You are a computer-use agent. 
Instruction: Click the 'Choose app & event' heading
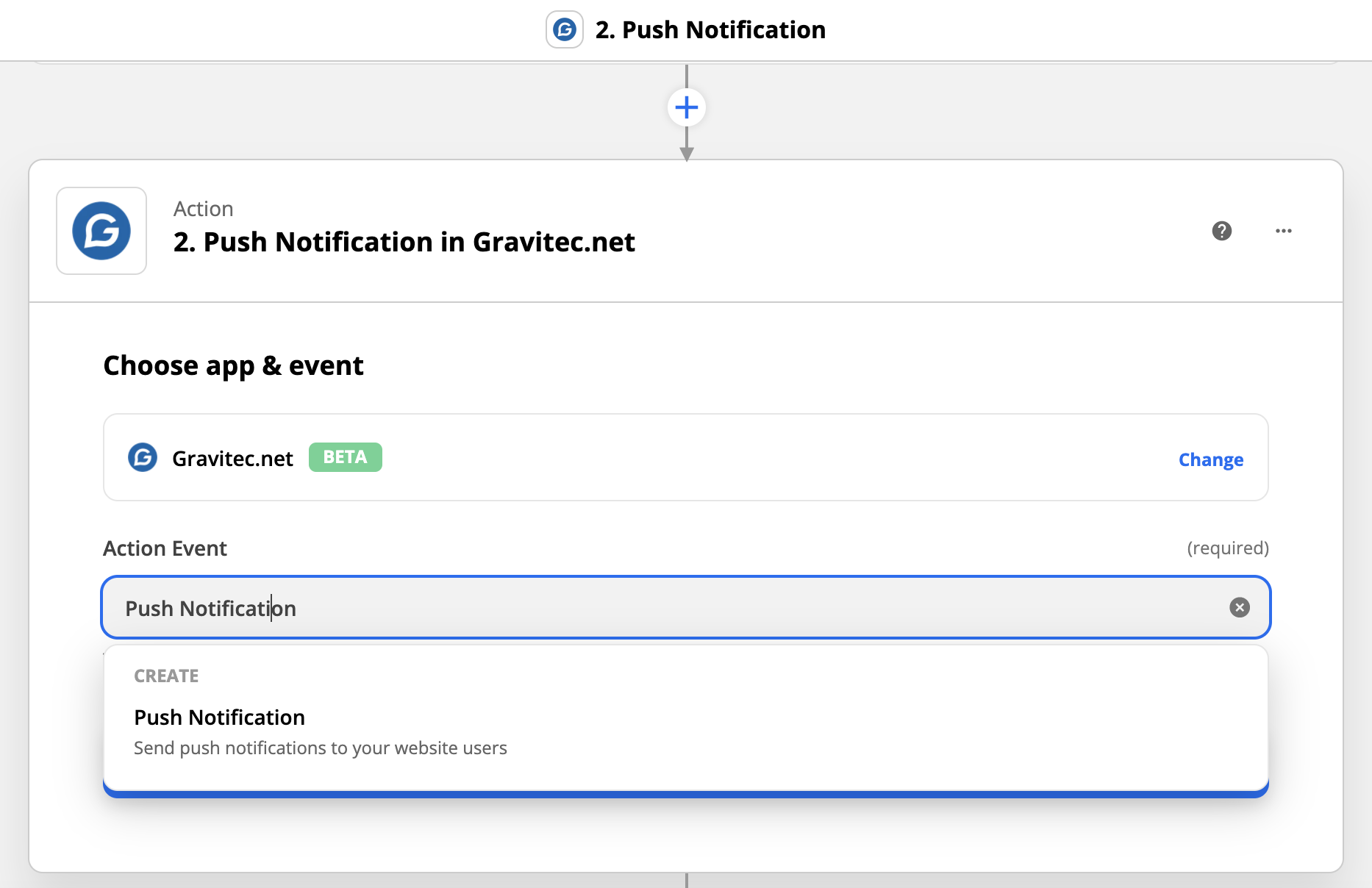pos(234,365)
